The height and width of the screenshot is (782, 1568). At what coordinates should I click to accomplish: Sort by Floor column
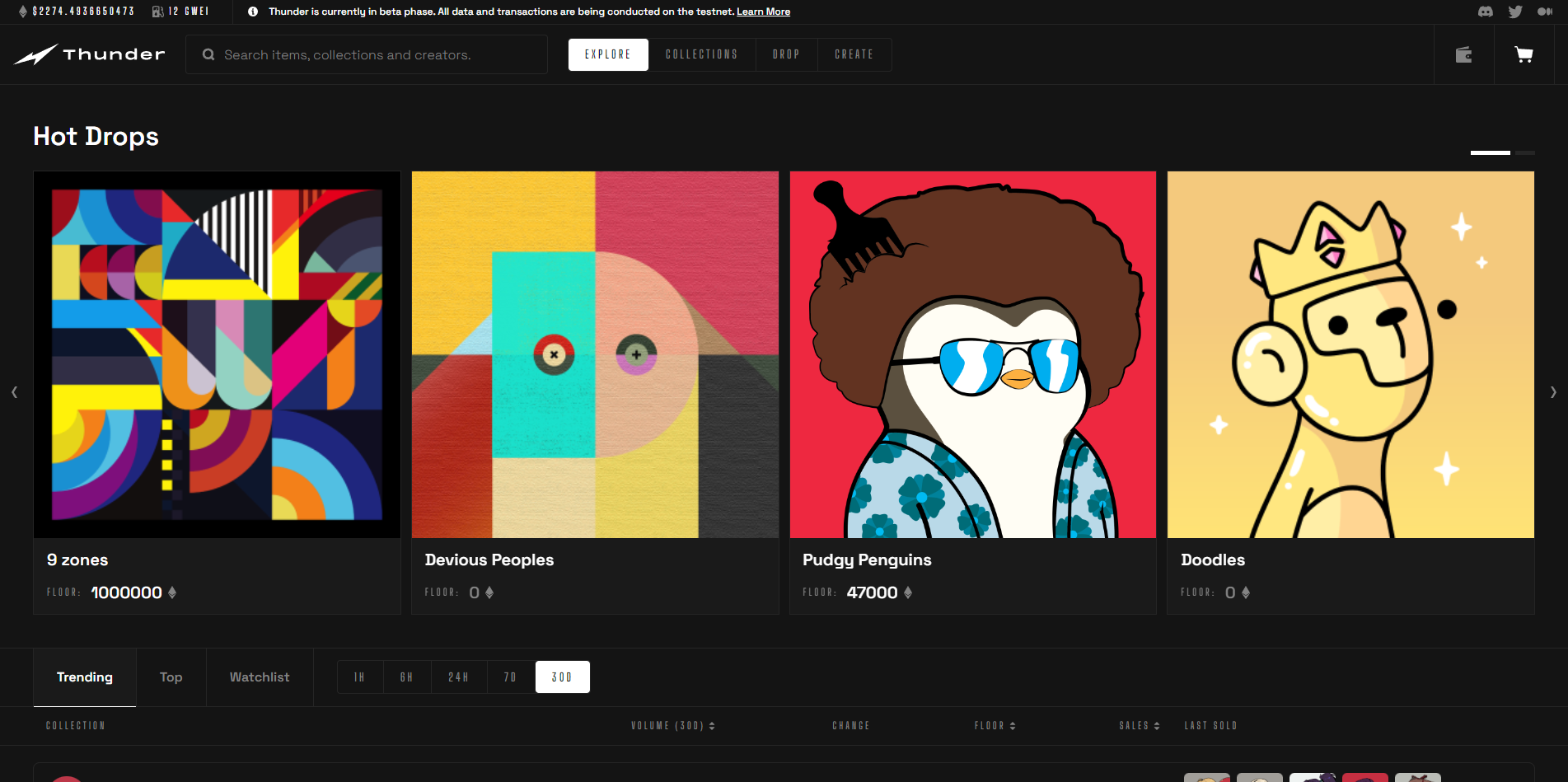pos(995,726)
